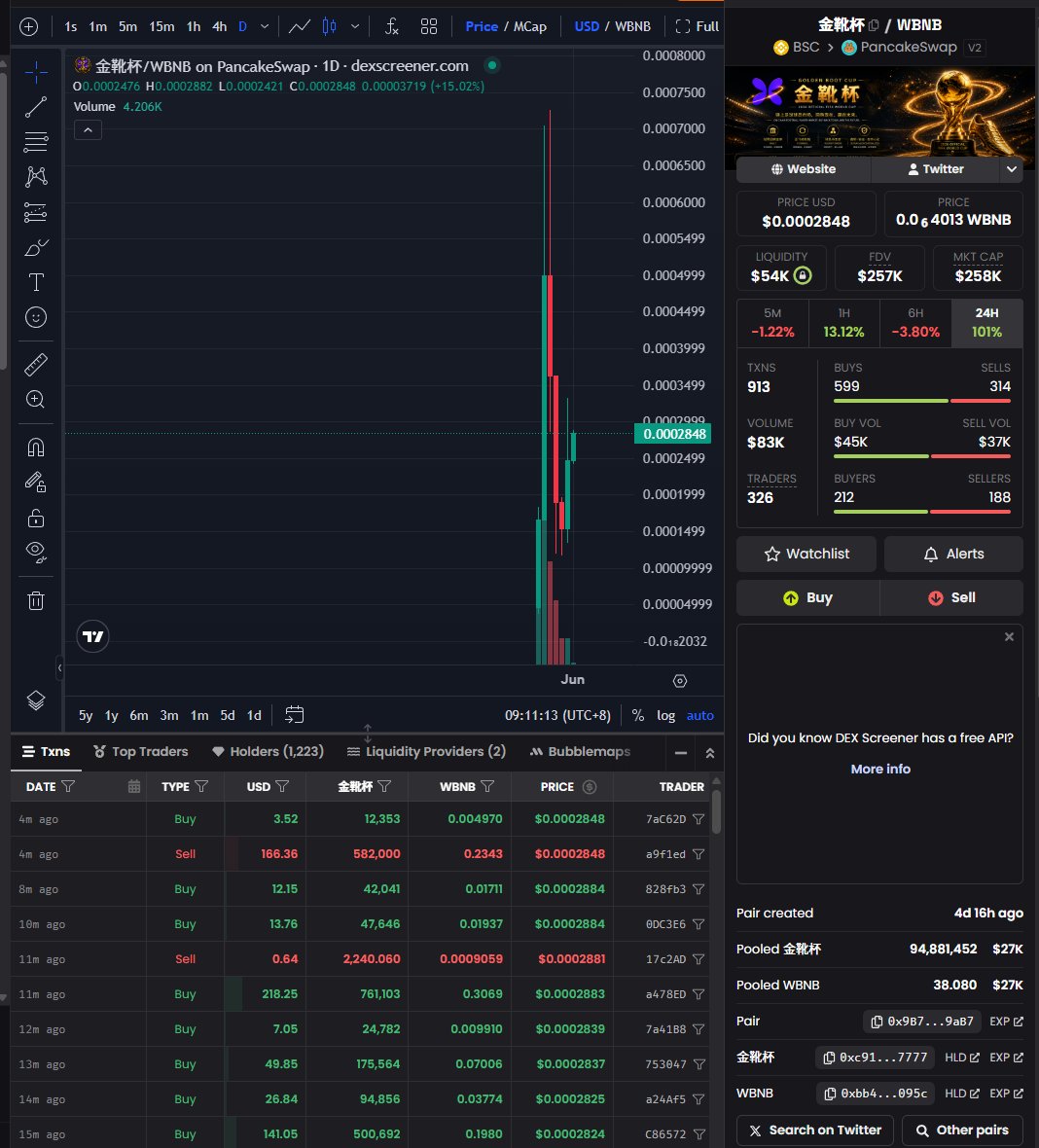Expand the timeframe dropdown next to D
The image size is (1039, 1148).
point(265,26)
